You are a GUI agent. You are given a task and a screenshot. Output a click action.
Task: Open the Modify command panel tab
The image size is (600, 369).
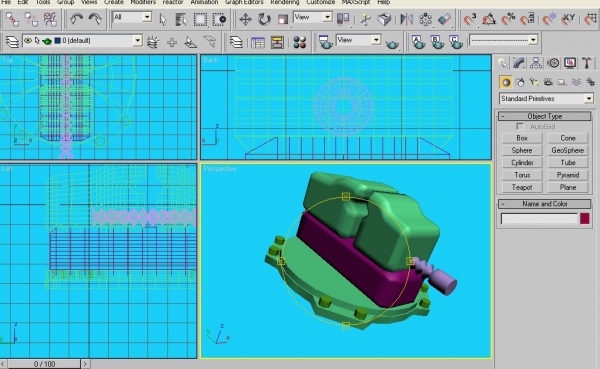519,63
